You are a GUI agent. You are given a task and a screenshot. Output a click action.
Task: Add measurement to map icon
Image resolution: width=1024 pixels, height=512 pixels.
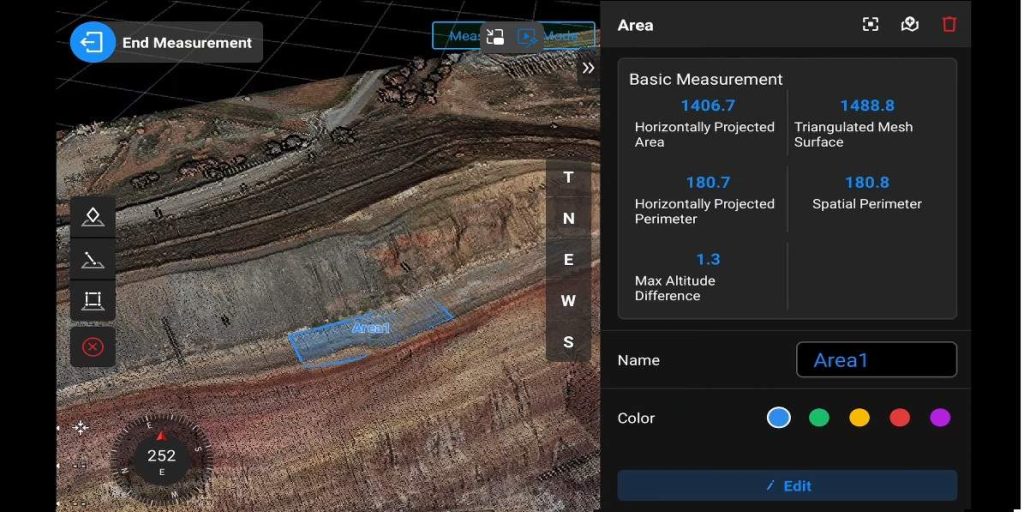pos(909,25)
